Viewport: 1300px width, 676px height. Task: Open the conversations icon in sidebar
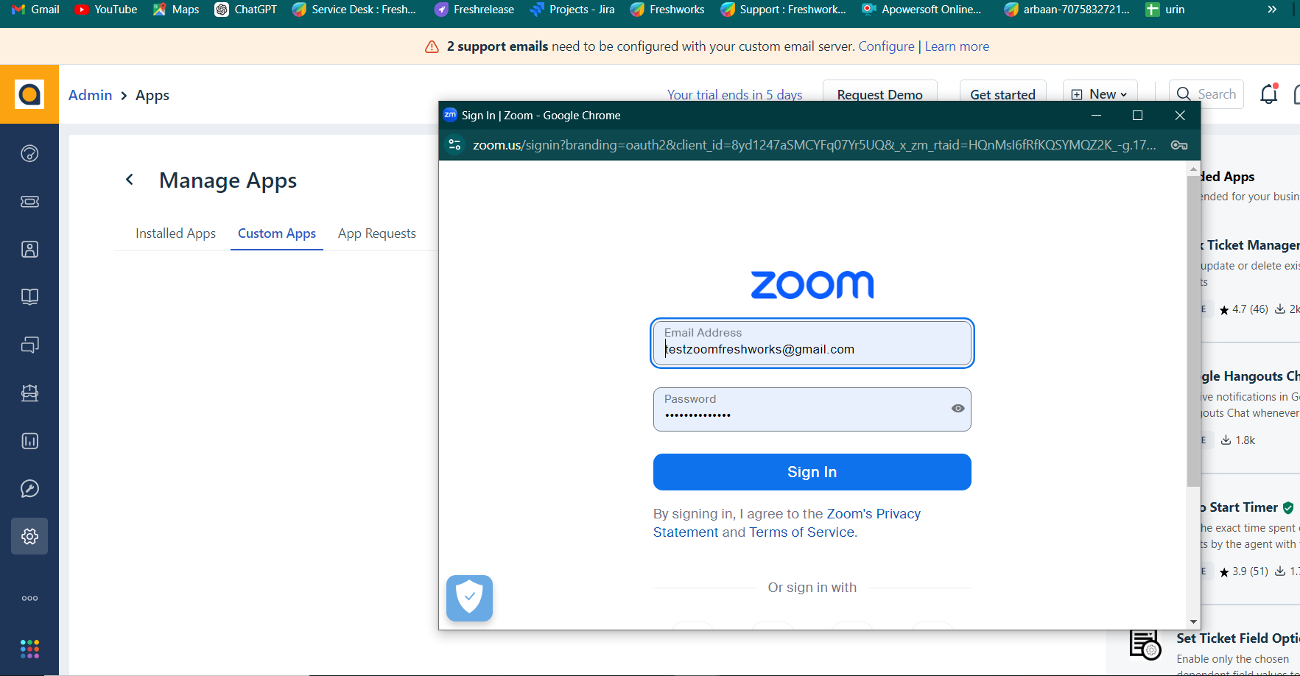click(30, 345)
